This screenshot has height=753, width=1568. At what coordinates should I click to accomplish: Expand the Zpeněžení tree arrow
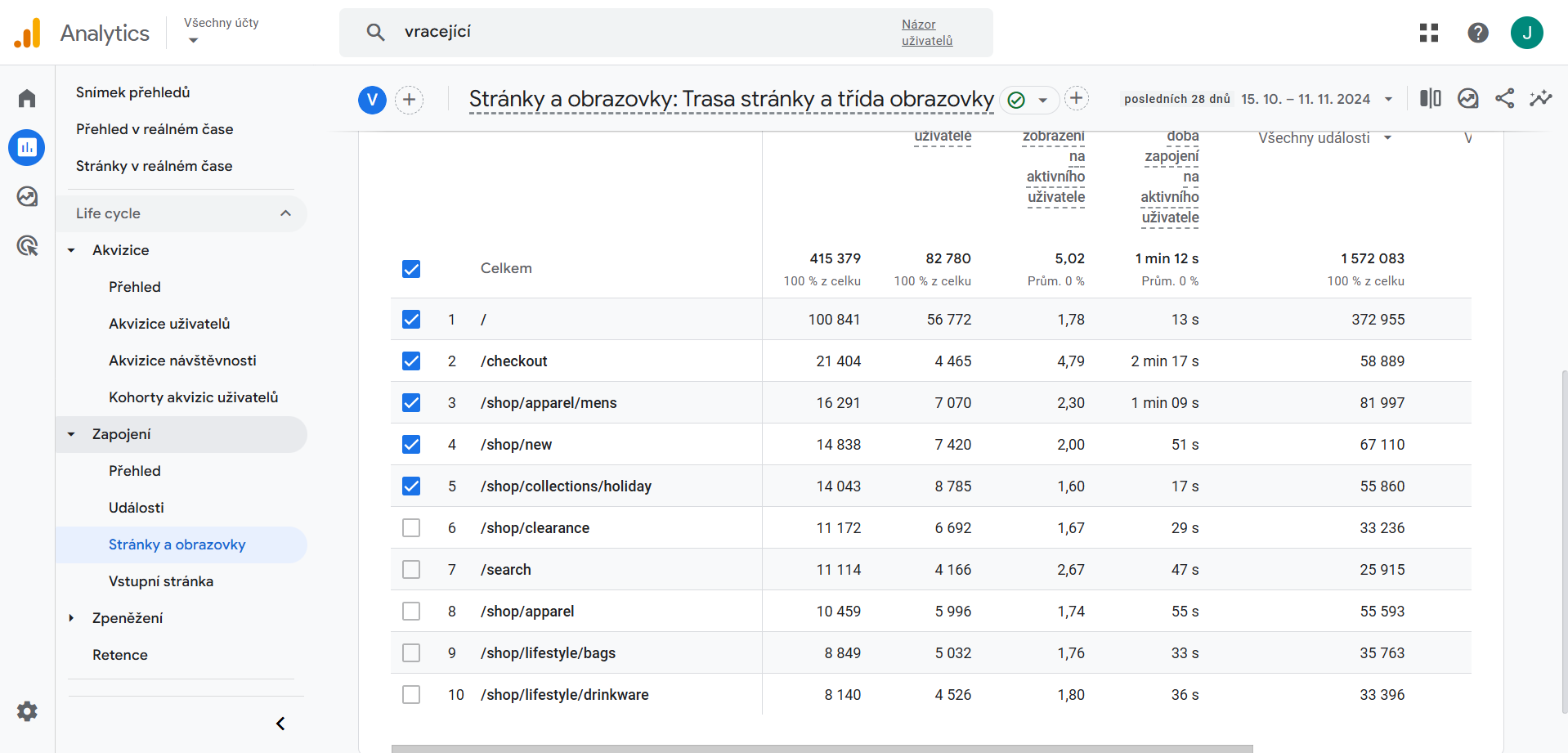coord(71,618)
